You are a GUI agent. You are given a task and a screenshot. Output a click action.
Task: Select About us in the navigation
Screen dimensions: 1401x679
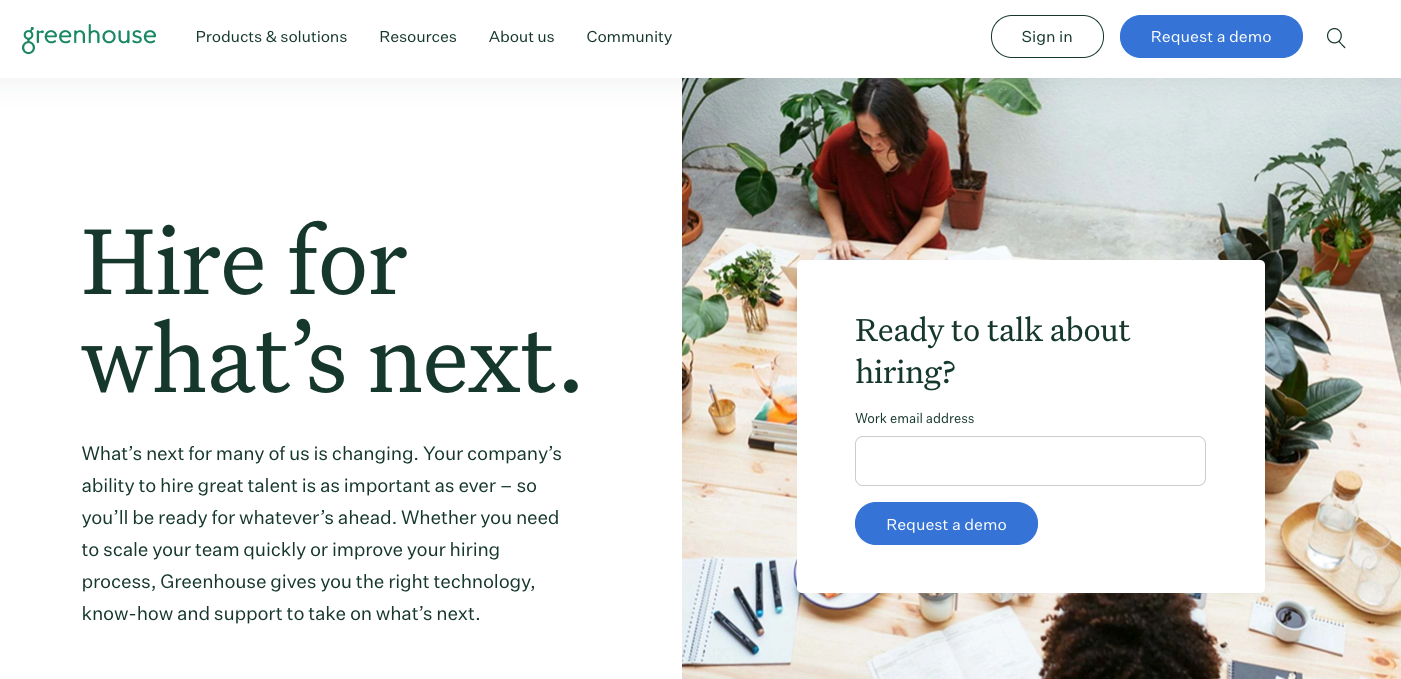tap(521, 37)
